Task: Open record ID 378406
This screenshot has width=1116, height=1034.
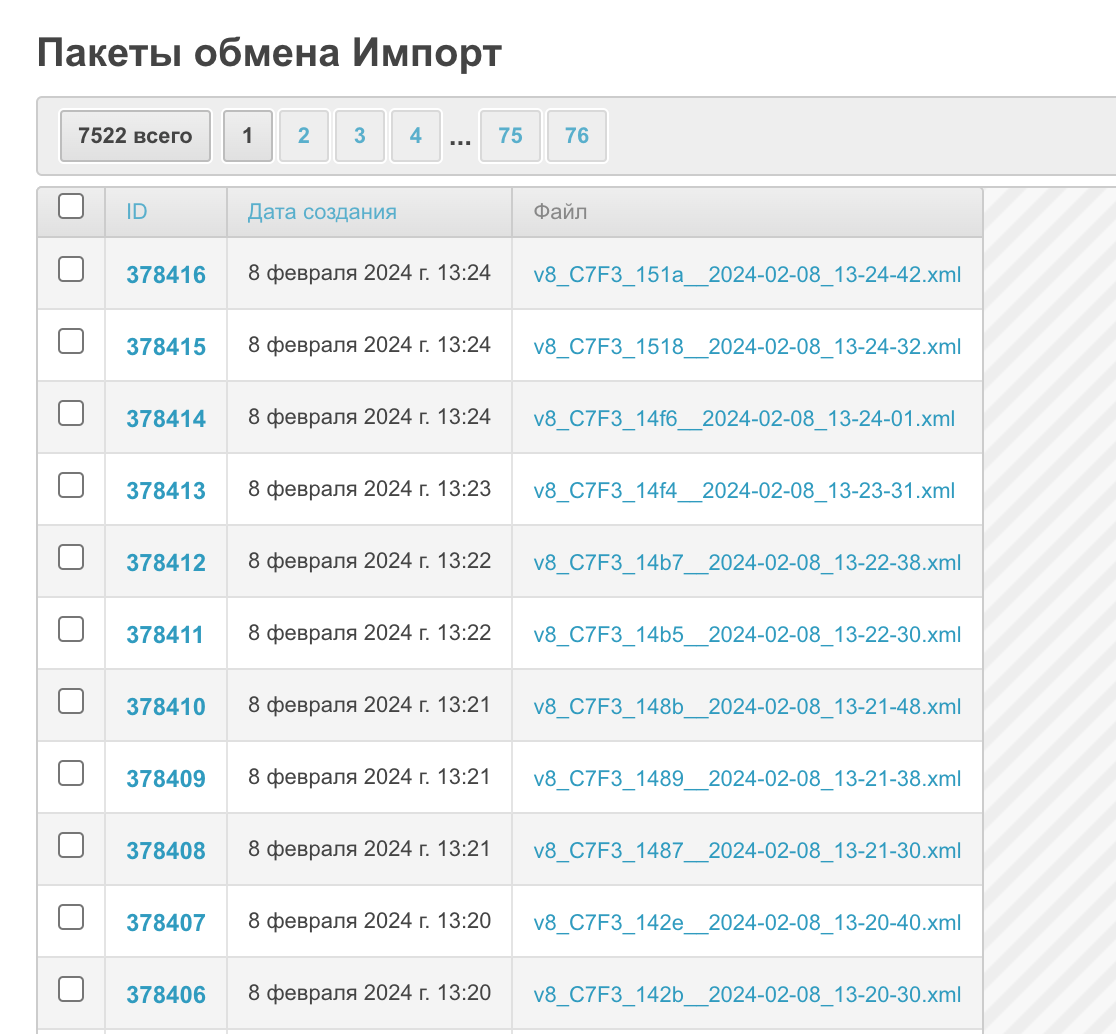Action: tap(166, 995)
